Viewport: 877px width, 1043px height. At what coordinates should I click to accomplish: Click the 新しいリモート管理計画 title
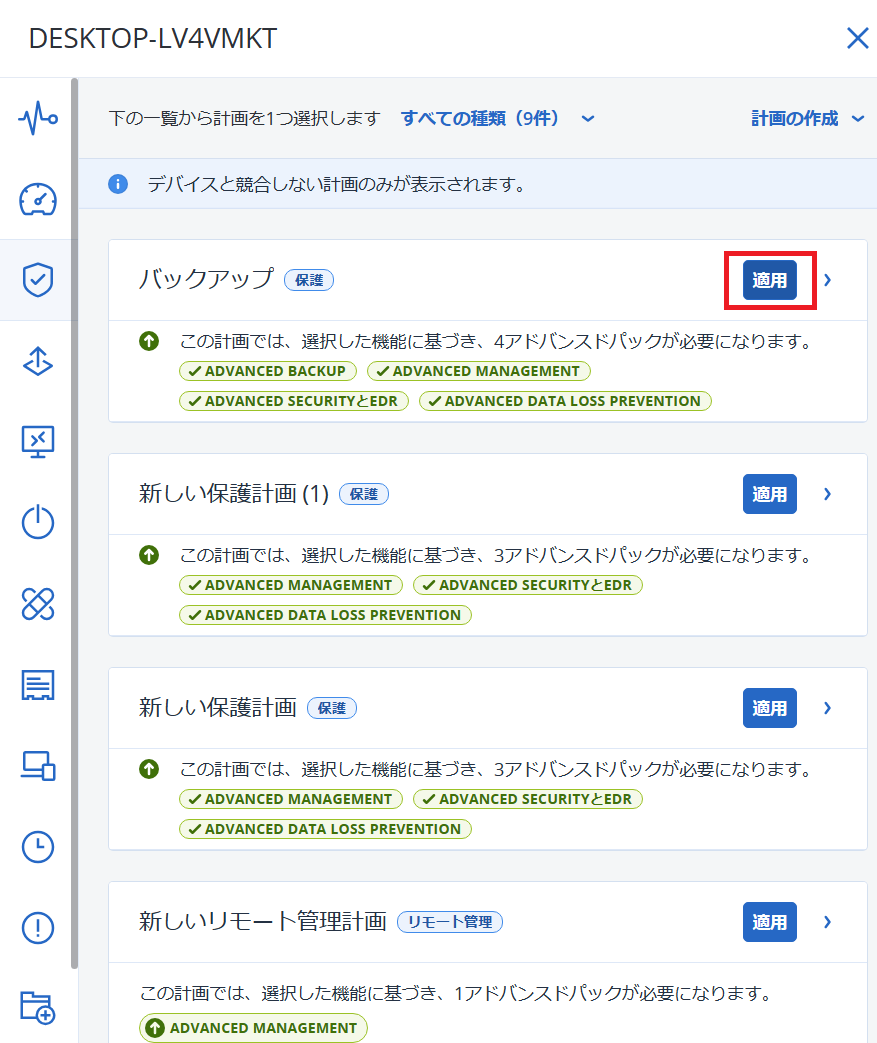point(263,921)
